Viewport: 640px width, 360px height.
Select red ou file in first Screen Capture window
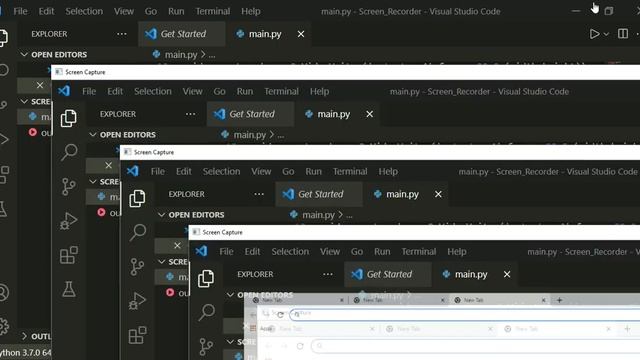pos(109,213)
